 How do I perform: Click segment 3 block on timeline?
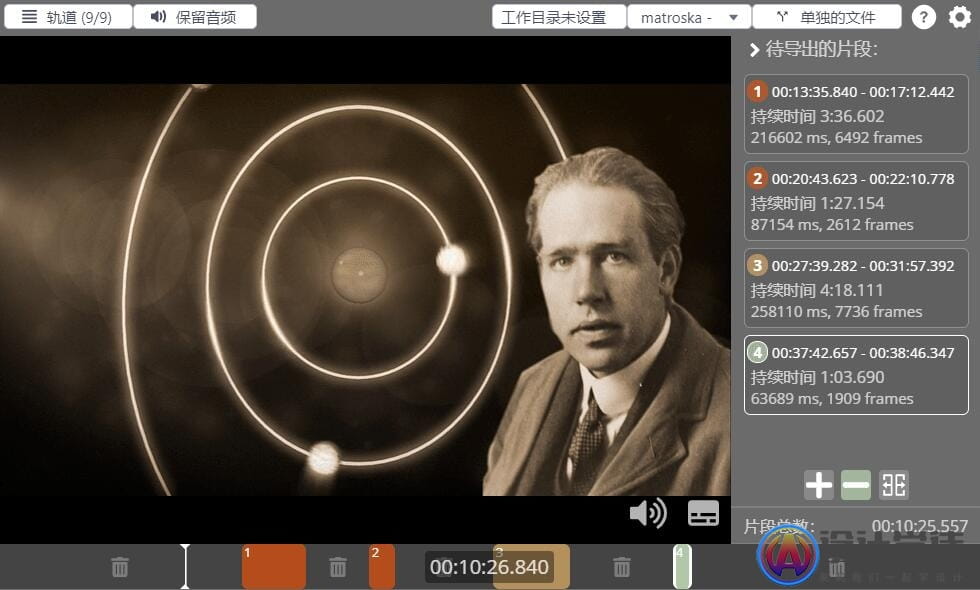point(531,567)
